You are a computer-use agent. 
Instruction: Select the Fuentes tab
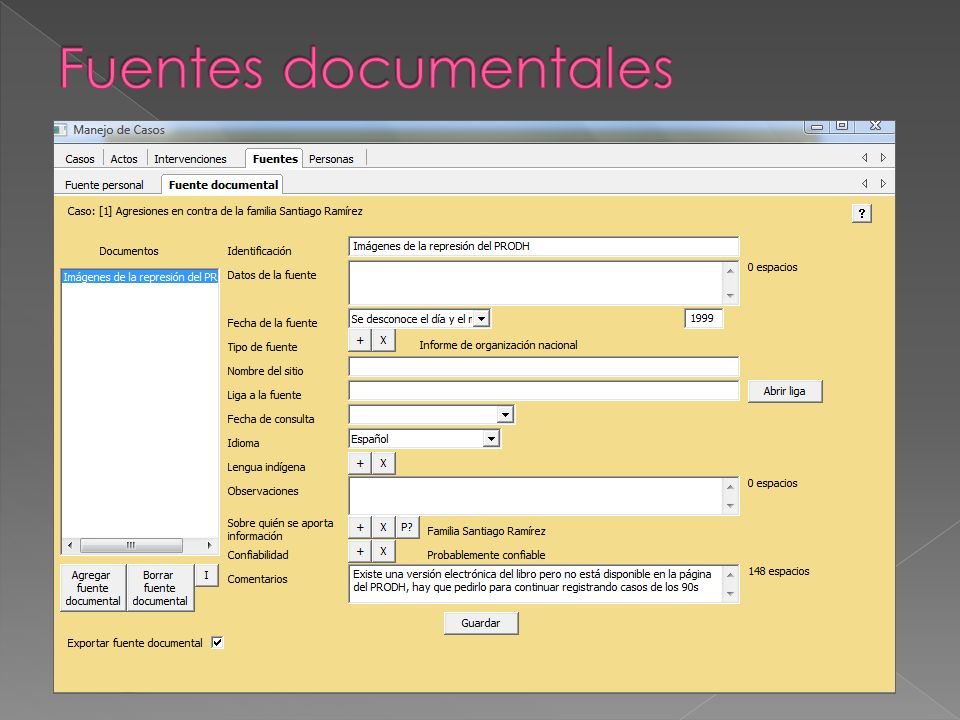[275, 159]
